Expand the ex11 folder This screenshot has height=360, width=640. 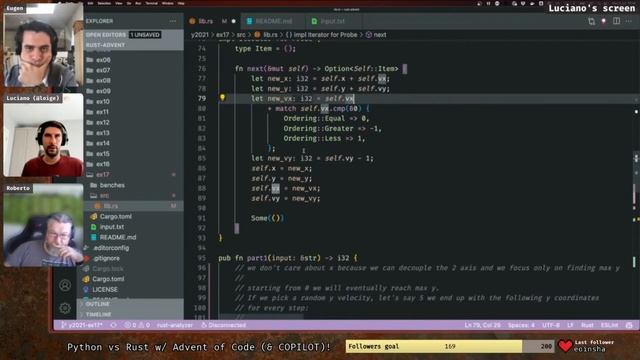pyautogui.click(x=99, y=112)
